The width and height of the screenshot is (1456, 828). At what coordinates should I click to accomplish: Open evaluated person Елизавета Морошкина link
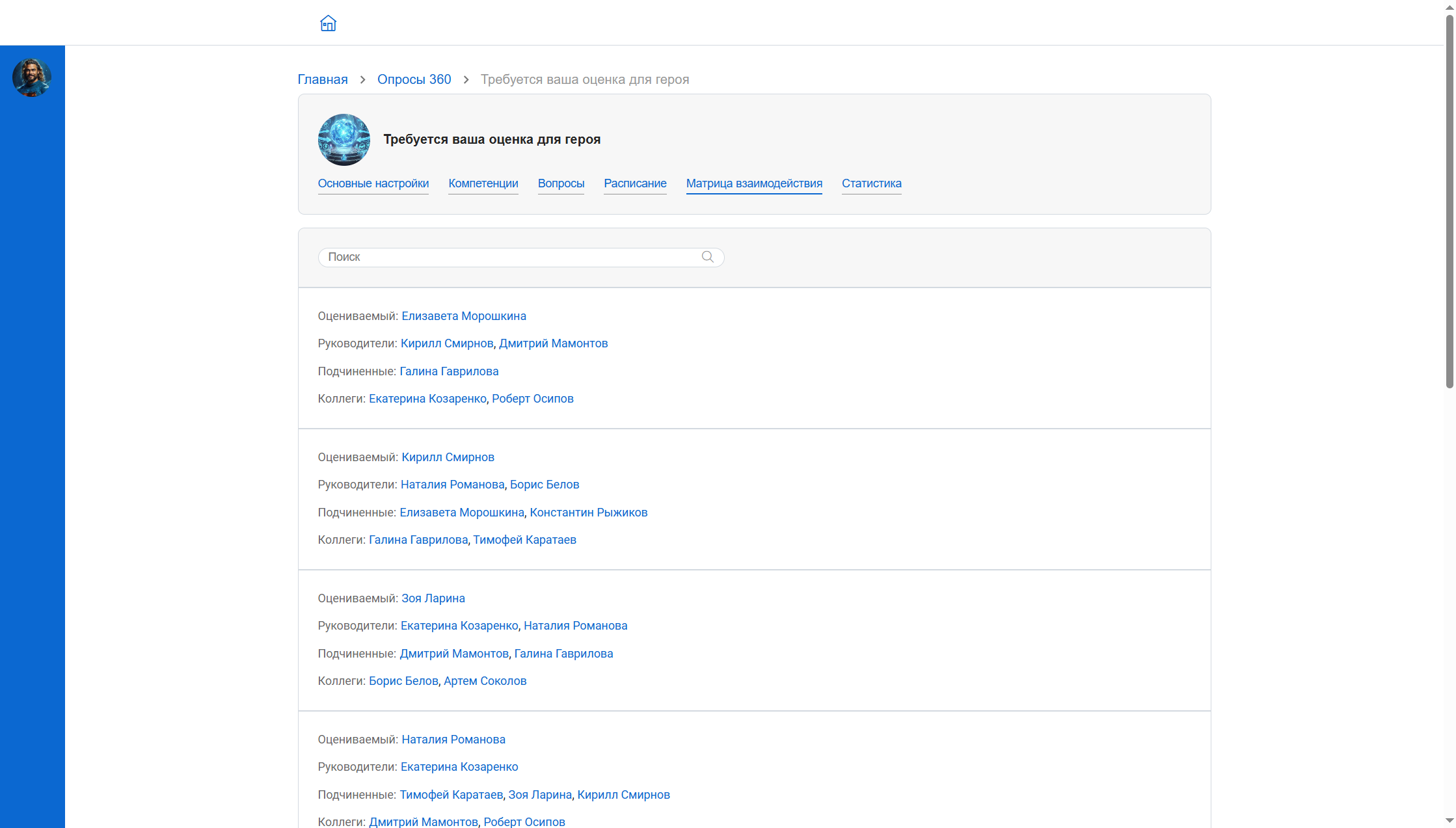463,316
